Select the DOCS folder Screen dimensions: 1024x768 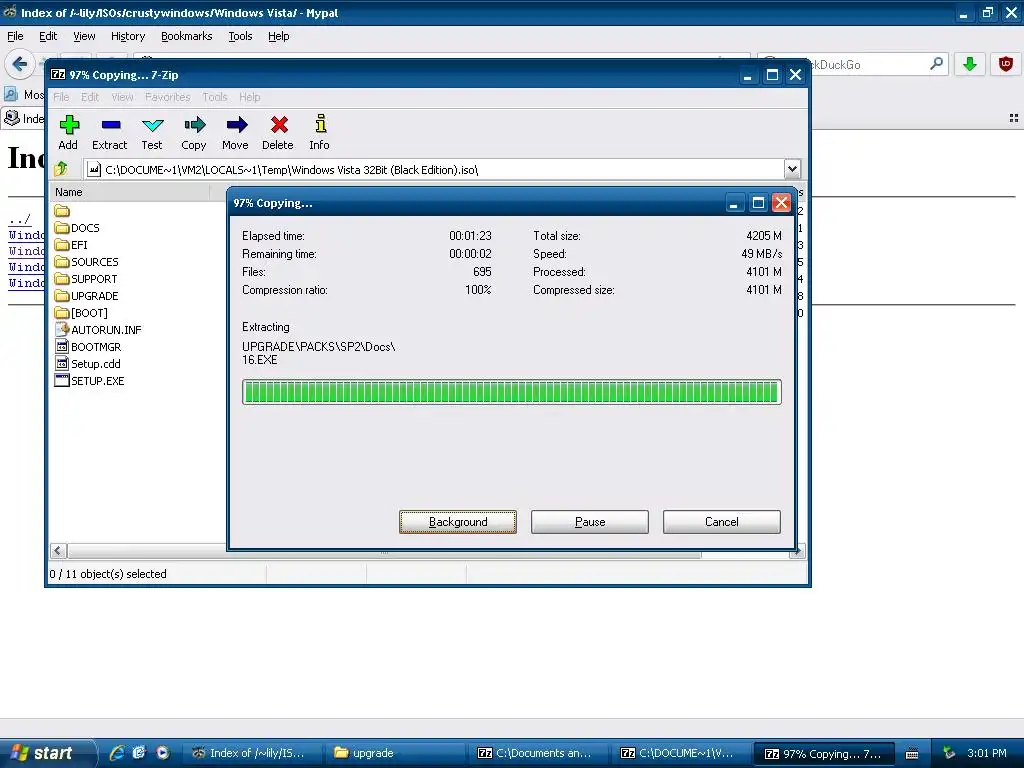[x=77, y=228]
